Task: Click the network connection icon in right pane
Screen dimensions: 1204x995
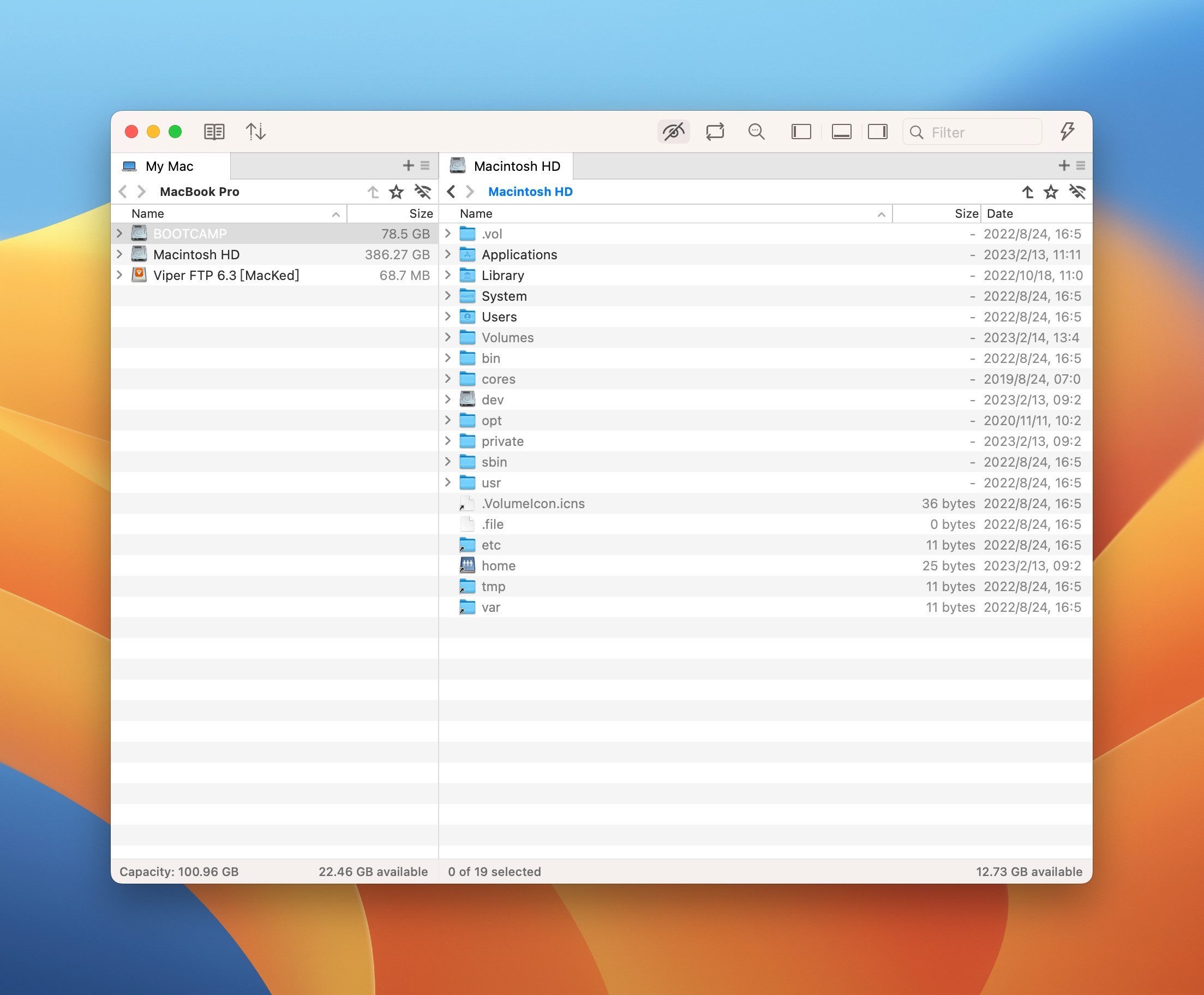Action: click(1077, 192)
